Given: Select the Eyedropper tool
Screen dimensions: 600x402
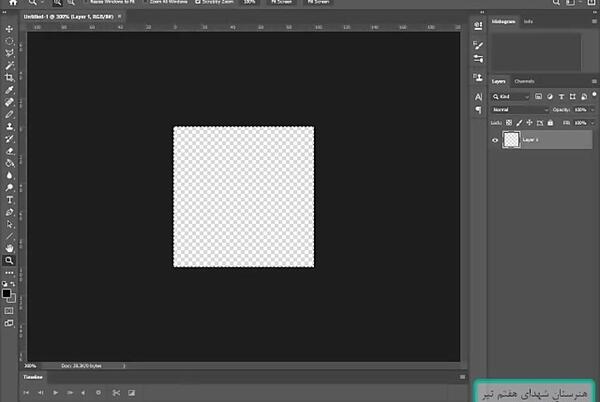Looking at the screenshot, I should pos(9,90).
